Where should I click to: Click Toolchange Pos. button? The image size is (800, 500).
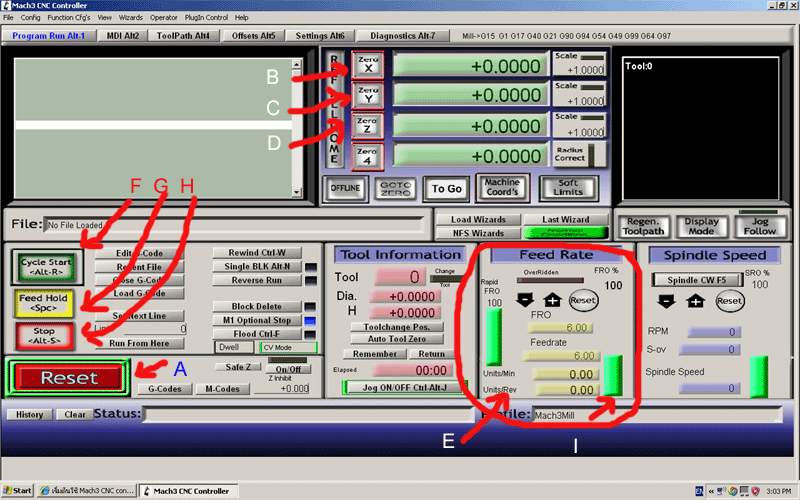[396, 327]
